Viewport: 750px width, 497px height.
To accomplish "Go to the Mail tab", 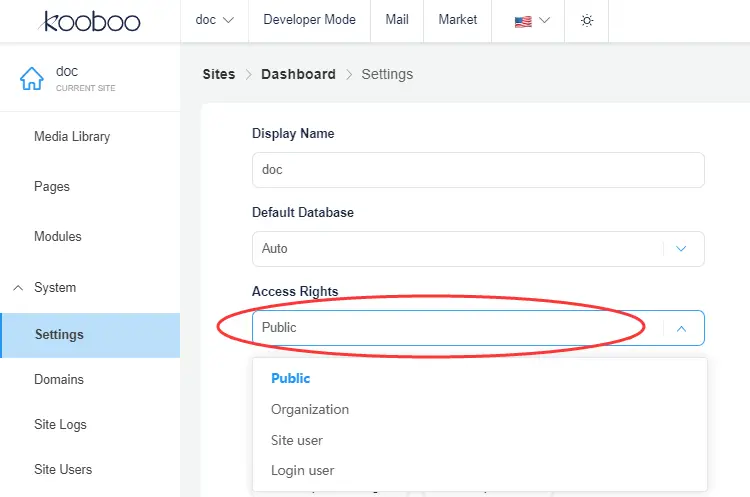I will (397, 20).
